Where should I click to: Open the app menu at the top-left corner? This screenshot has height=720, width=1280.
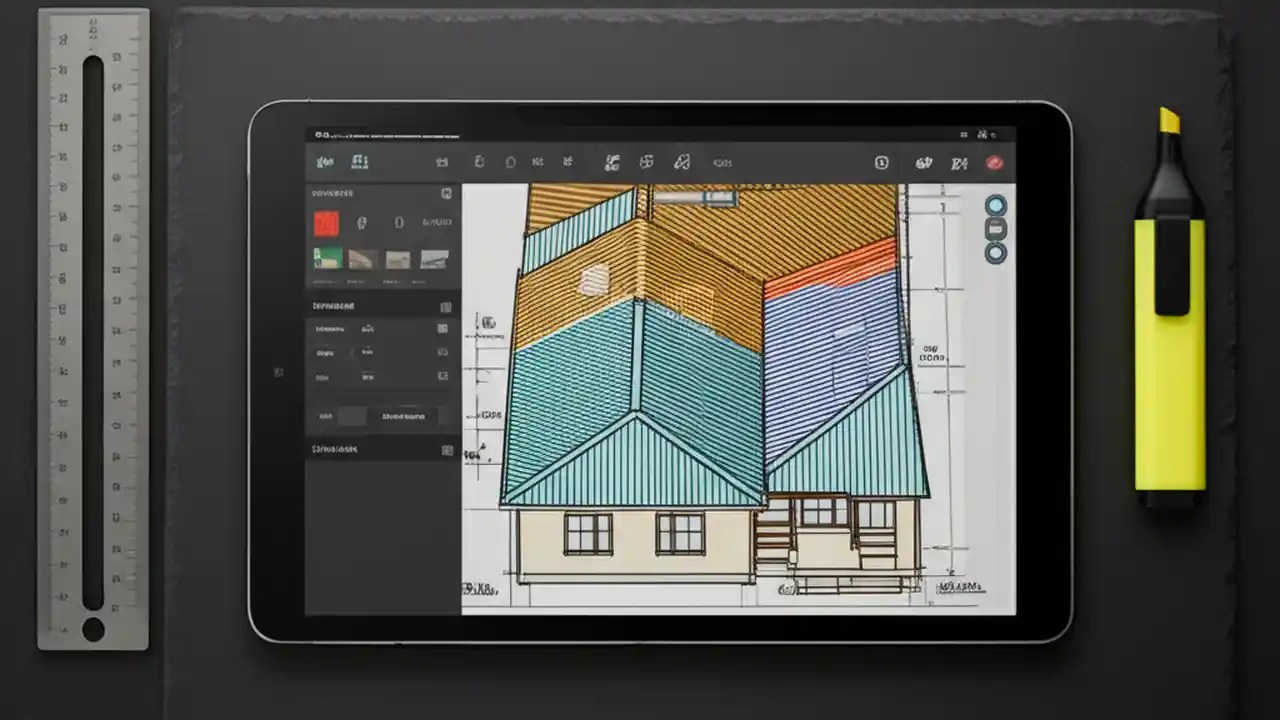(x=320, y=133)
